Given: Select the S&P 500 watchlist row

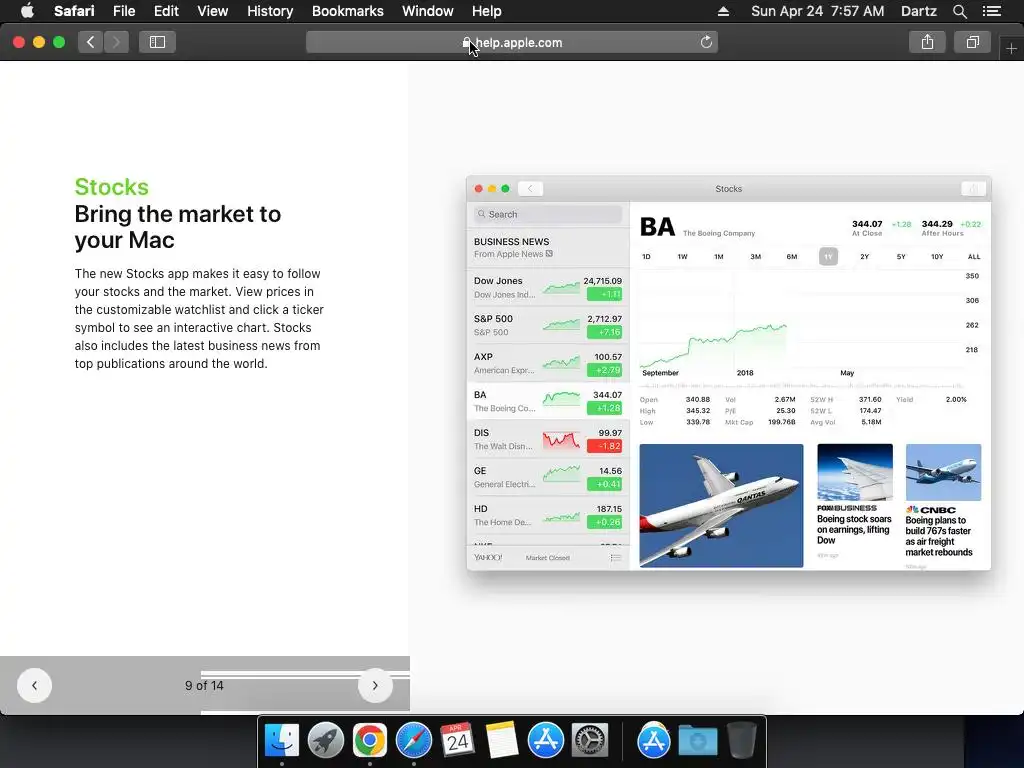Looking at the screenshot, I should click(548, 325).
